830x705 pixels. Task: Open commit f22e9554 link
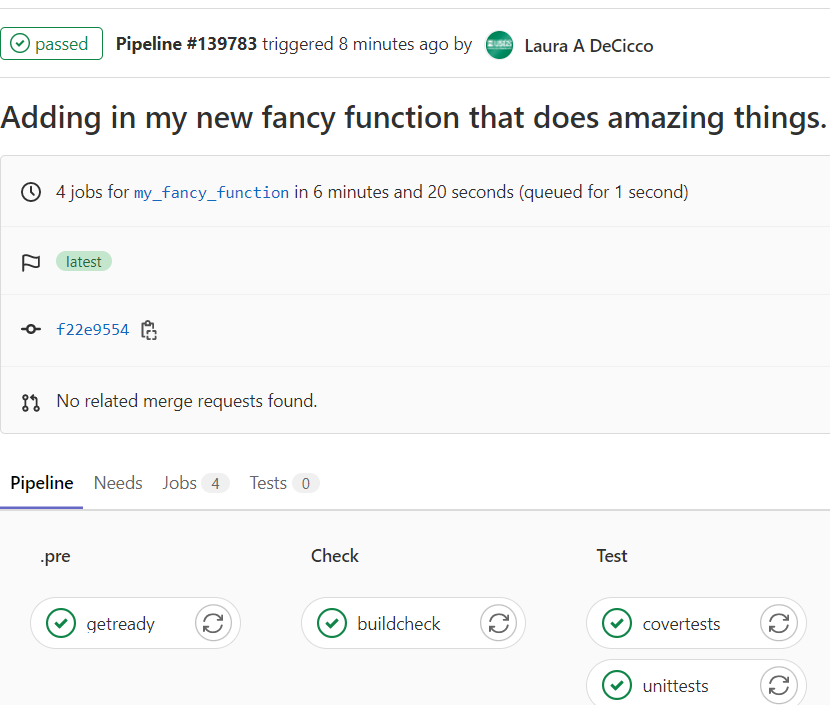tap(93, 330)
